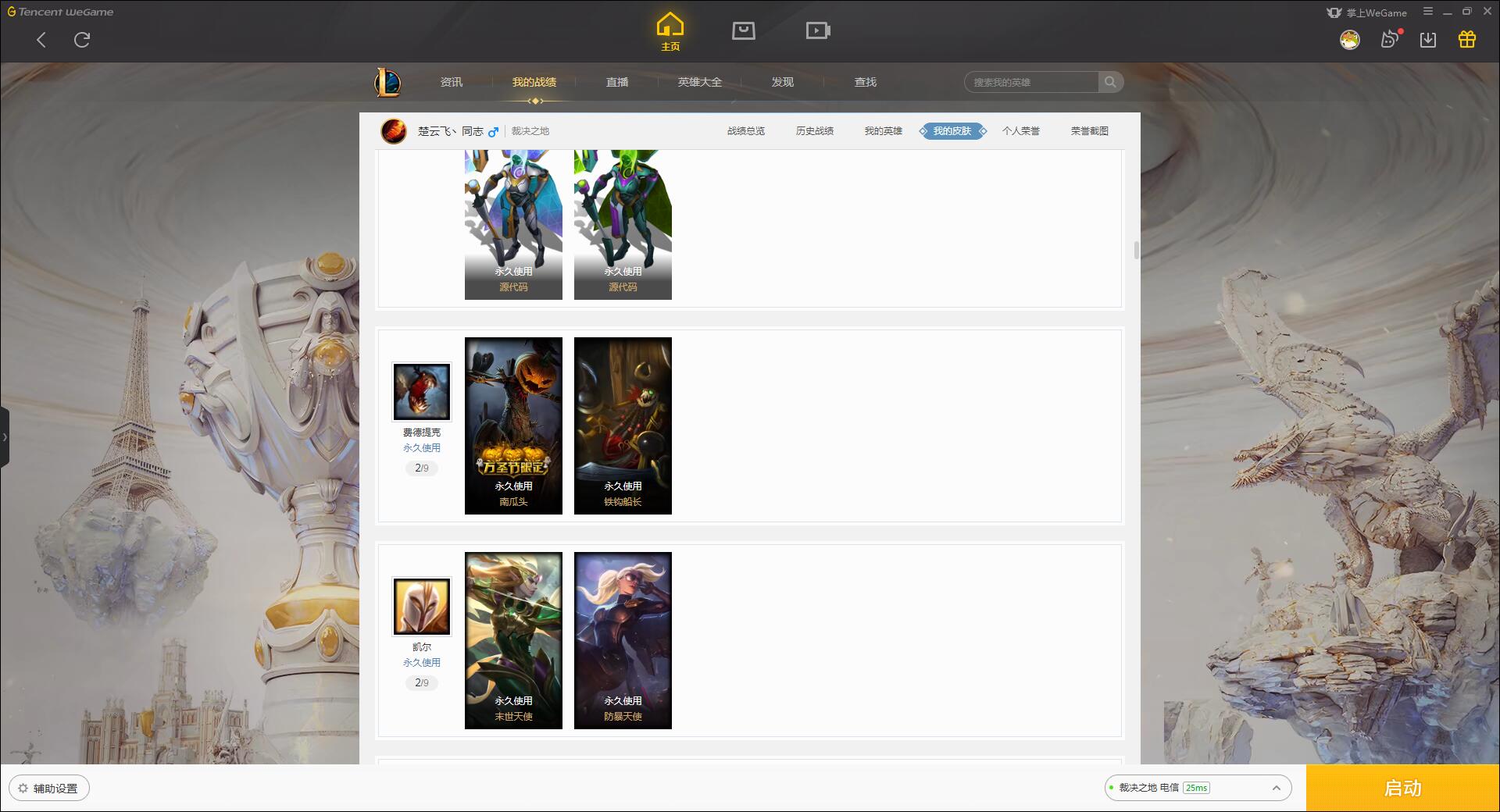Viewport: 1500px width, 812px height.
Task: Click the 25ms latency badge
Action: pyautogui.click(x=1197, y=788)
